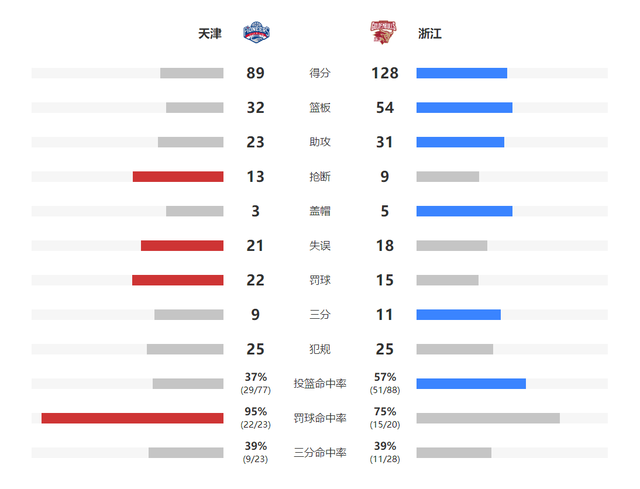Select the 三分命中率 label
Image resolution: width=640 pixels, height=489 pixels.
(320, 453)
